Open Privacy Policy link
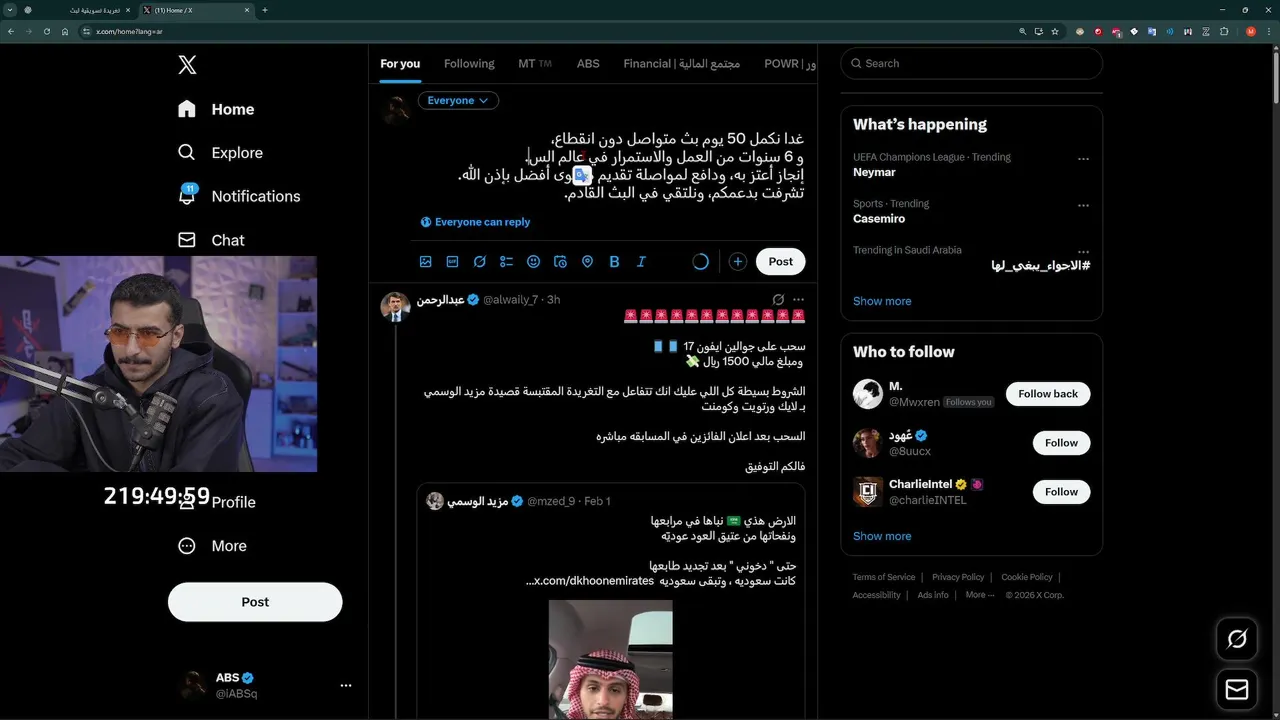1280x720 pixels. (x=958, y=577)
